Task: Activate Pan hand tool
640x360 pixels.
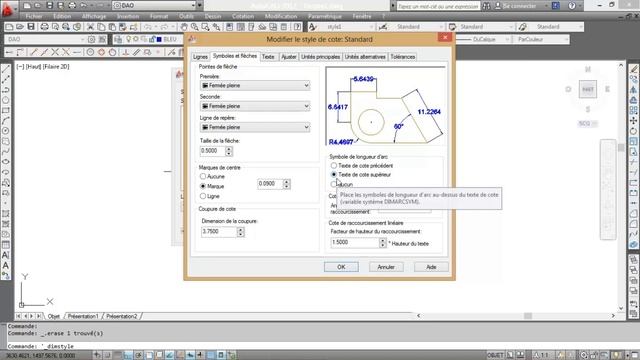Action: coord(184,27)
